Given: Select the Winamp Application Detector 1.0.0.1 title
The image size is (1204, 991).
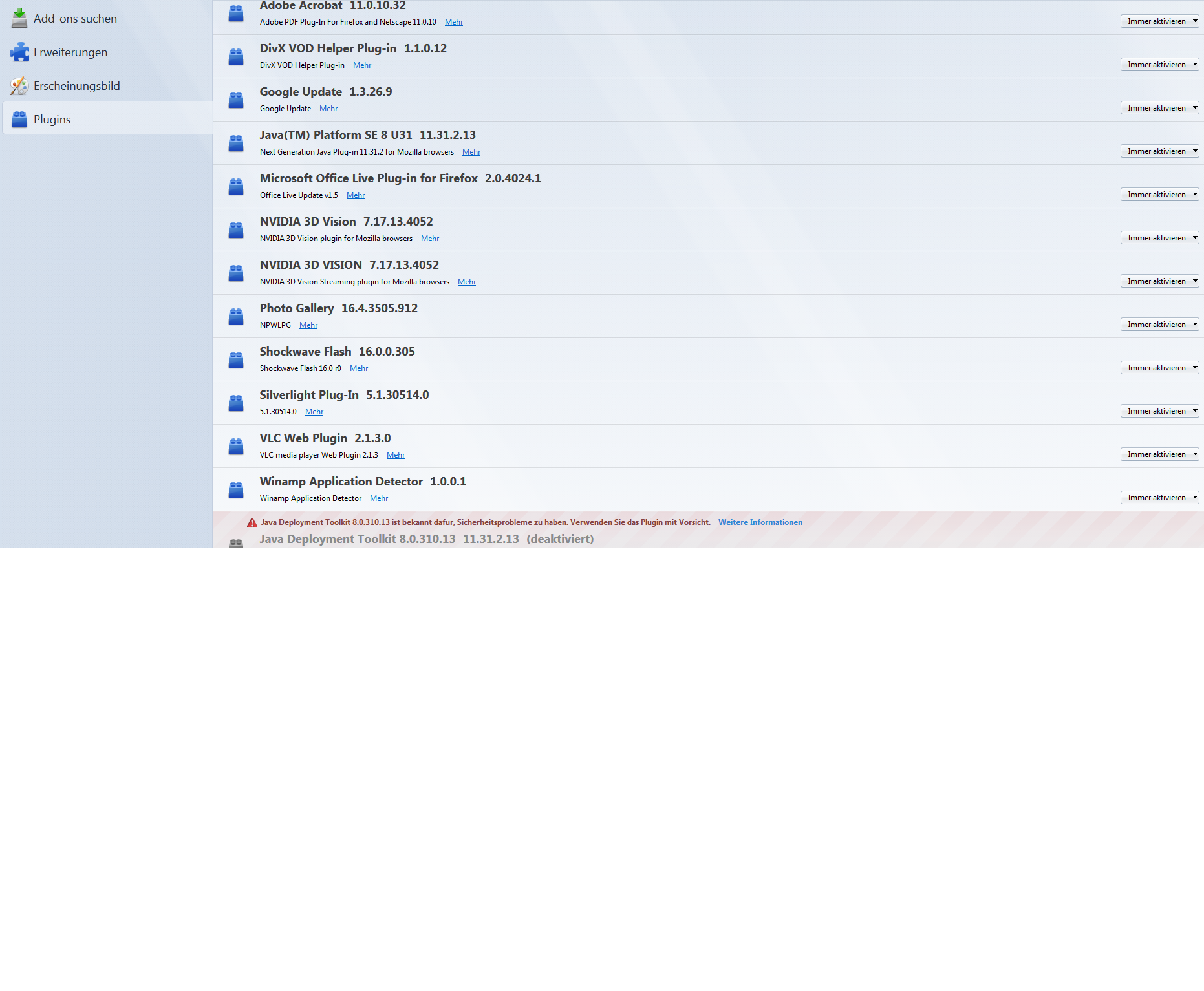Looking at the screenshot, I should point(363,482).
